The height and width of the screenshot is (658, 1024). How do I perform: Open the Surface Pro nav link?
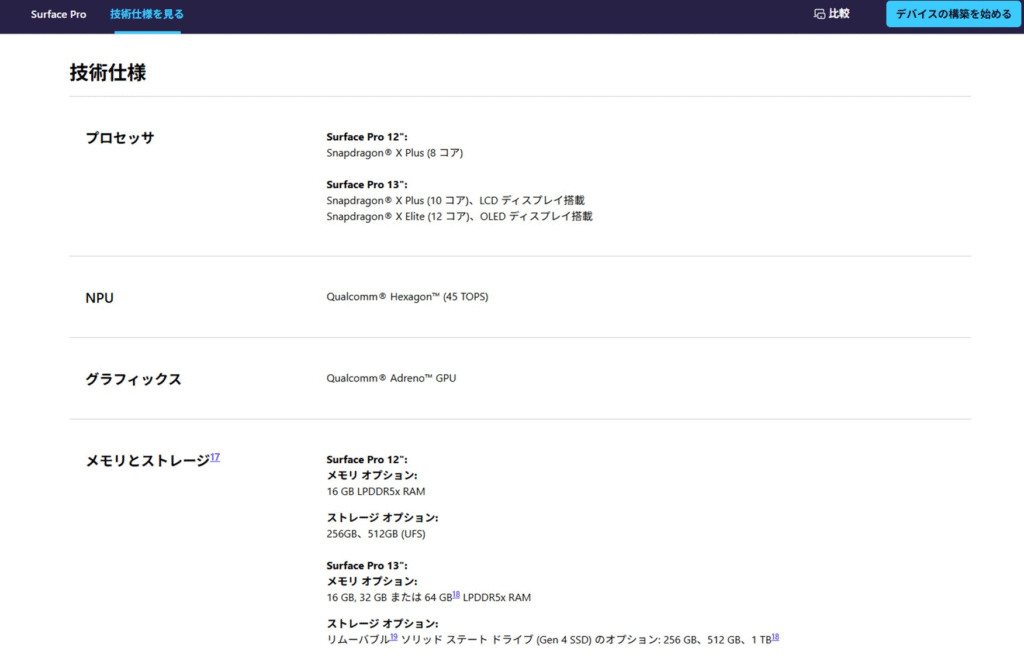tap(58, 14)
